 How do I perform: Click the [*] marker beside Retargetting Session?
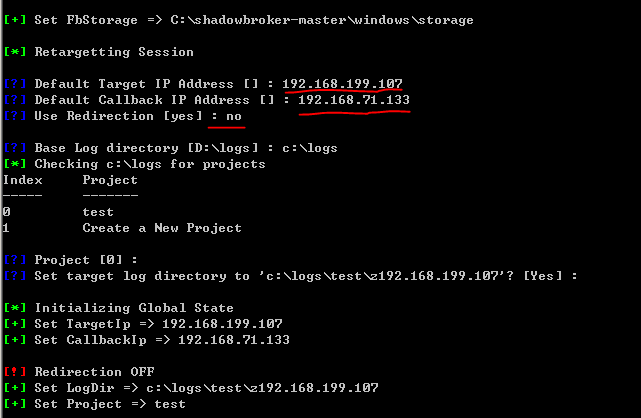(15, 51)
